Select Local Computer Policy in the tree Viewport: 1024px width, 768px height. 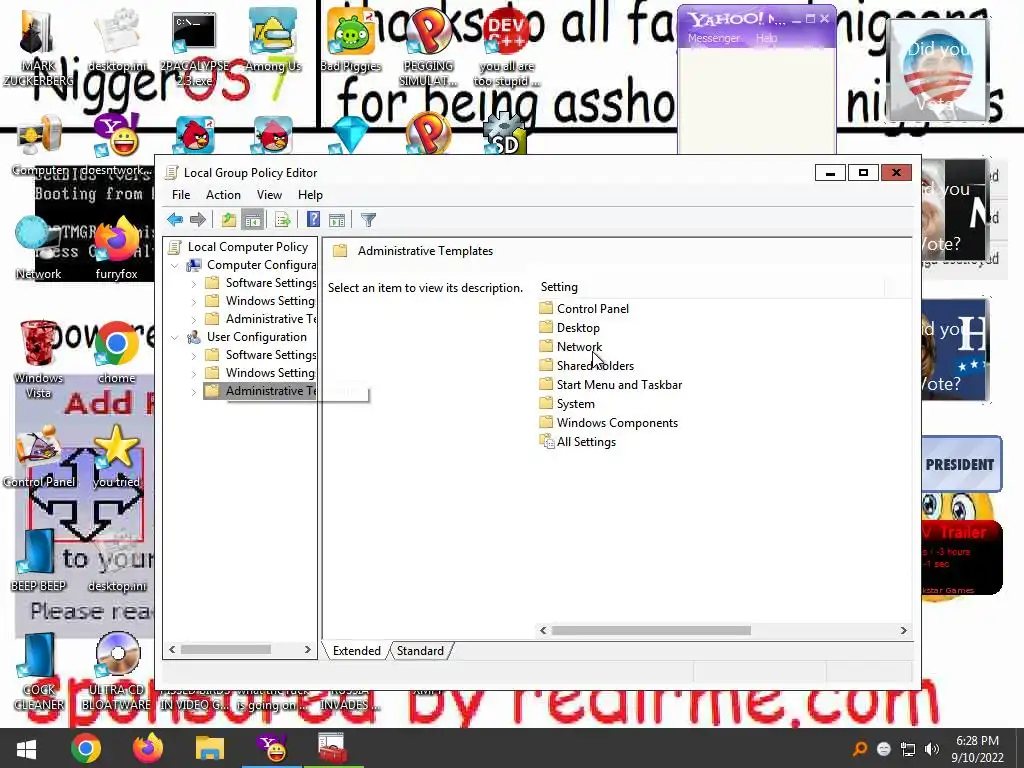click(x=248, y=247)
